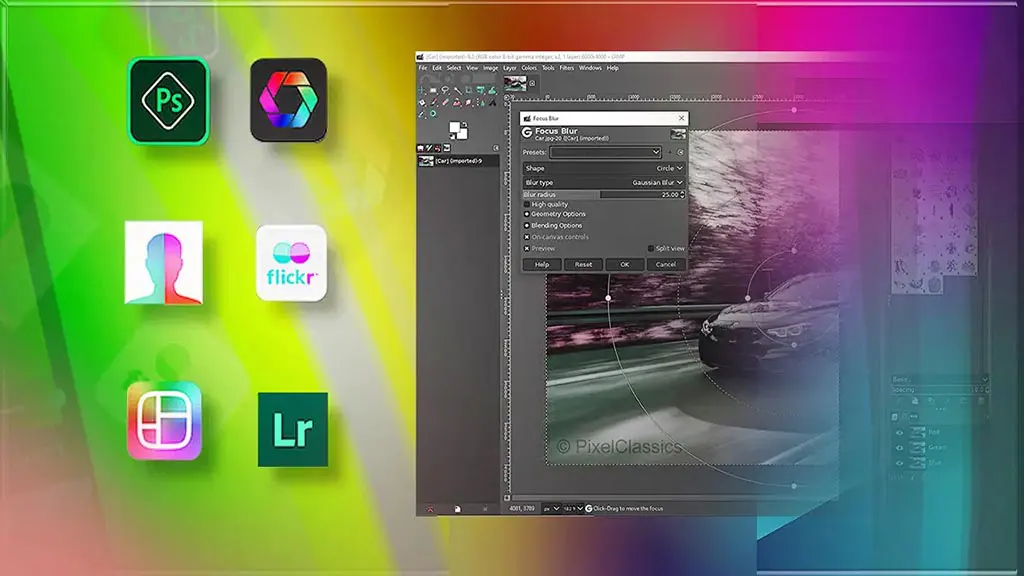Open the px unit dropdown in status bar
The height and width of the screenshot is (576, 1024).
[551, 509]
